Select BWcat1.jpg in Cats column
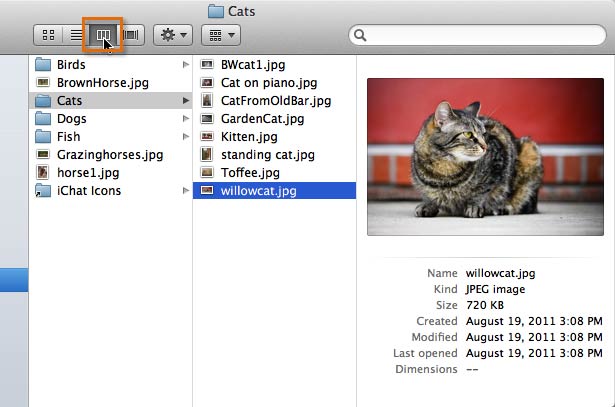 point(255,65)
